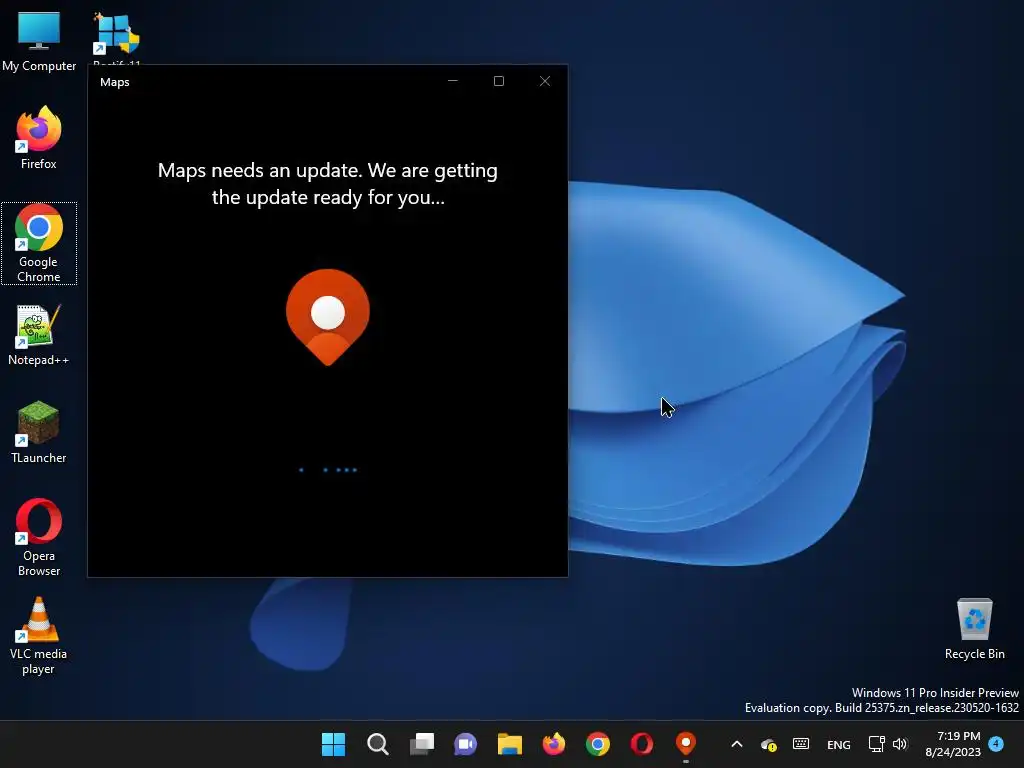
Task: Show hidden system tray icons
Action: click(737, 744)
